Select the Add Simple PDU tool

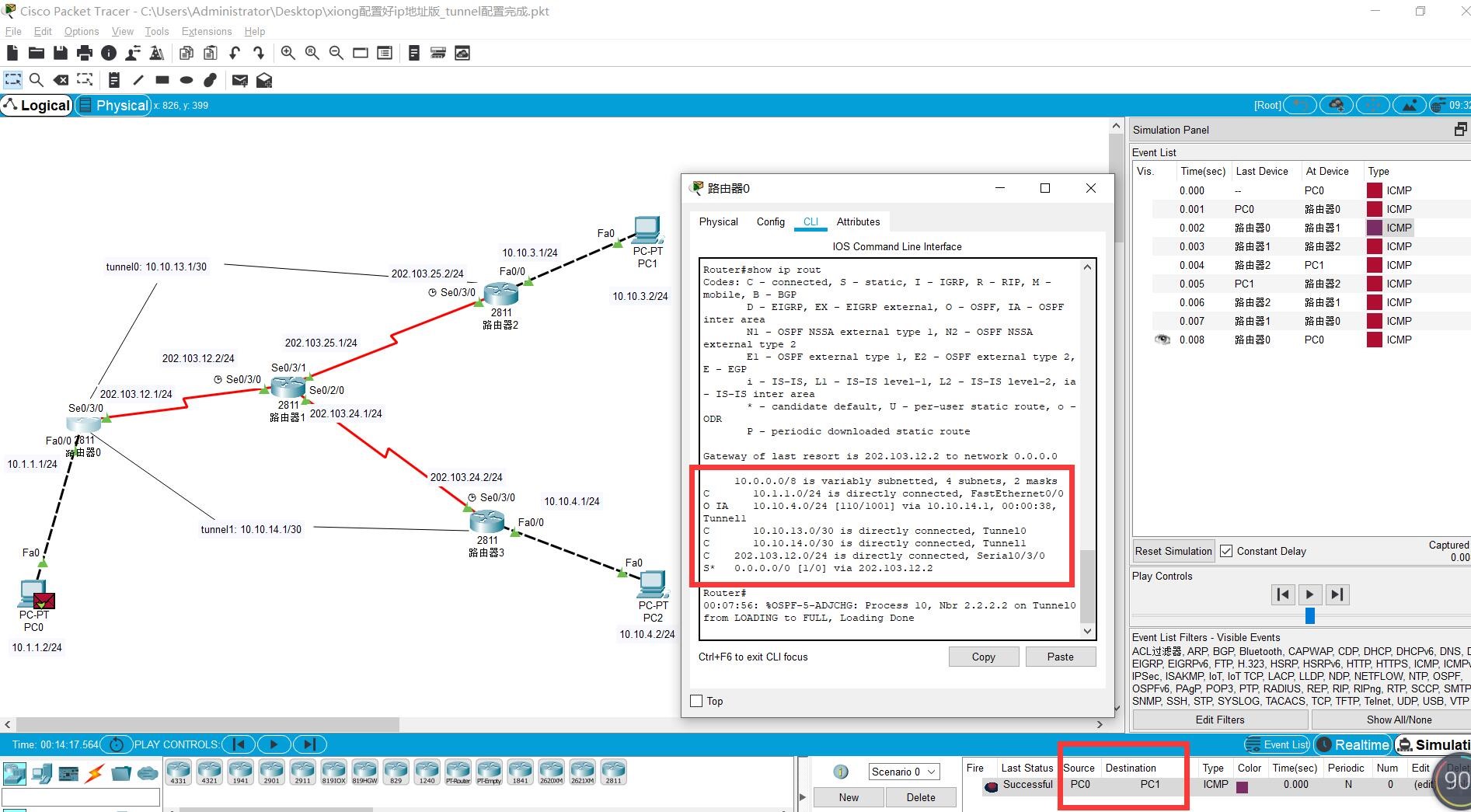pyautogui.click(x=239, y=79)
